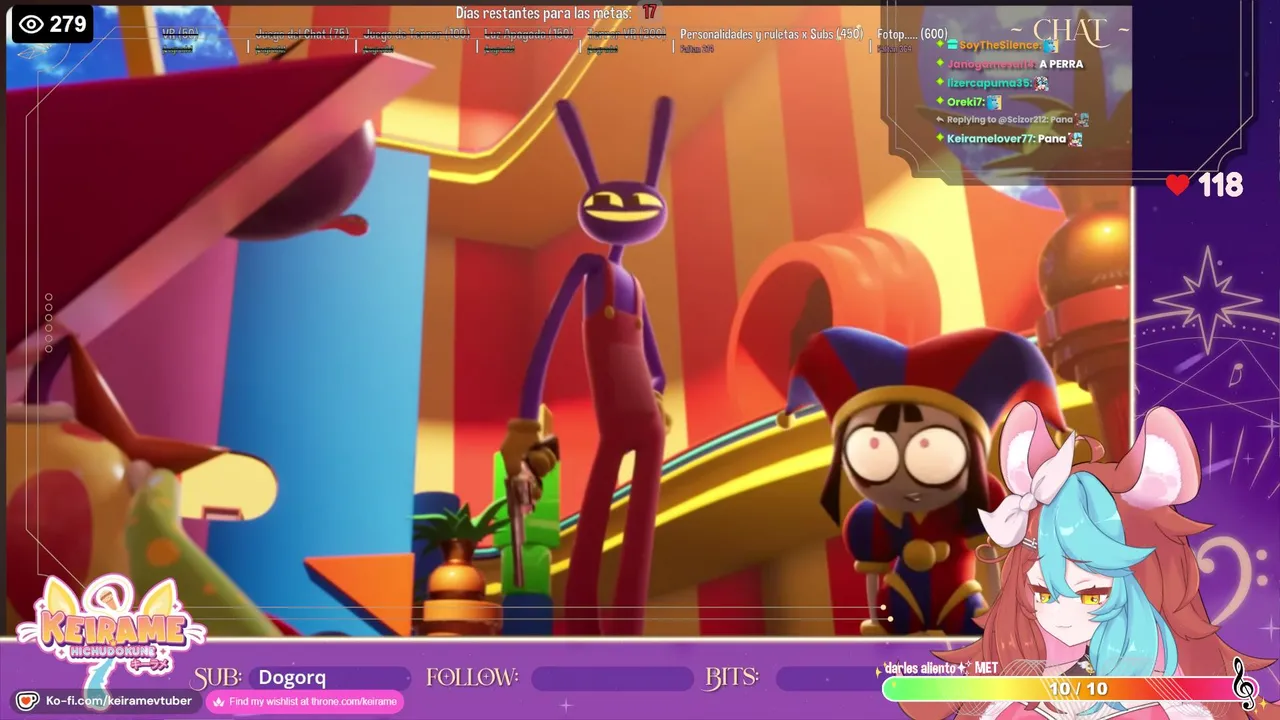This screenshot has height=720, width=1280.
Task: Click the empty BITS field
Action: pyautogui.click(x=830, y=679)
